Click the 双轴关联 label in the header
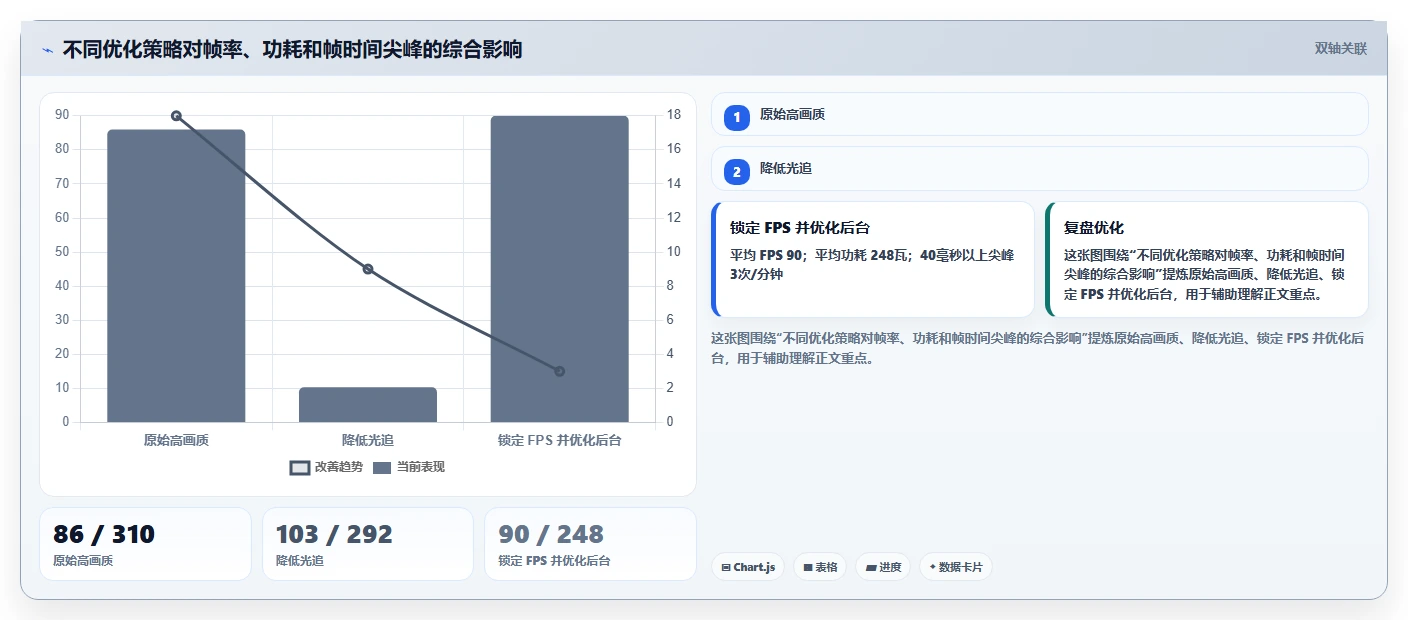This screenshot has height=620, width=1408. point(1340,48)
